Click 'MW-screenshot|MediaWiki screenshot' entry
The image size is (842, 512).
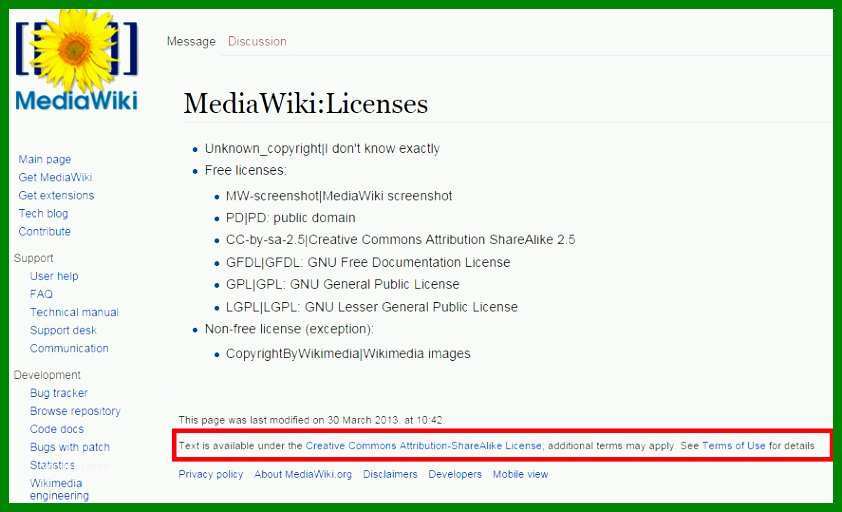tap(339, 196)
